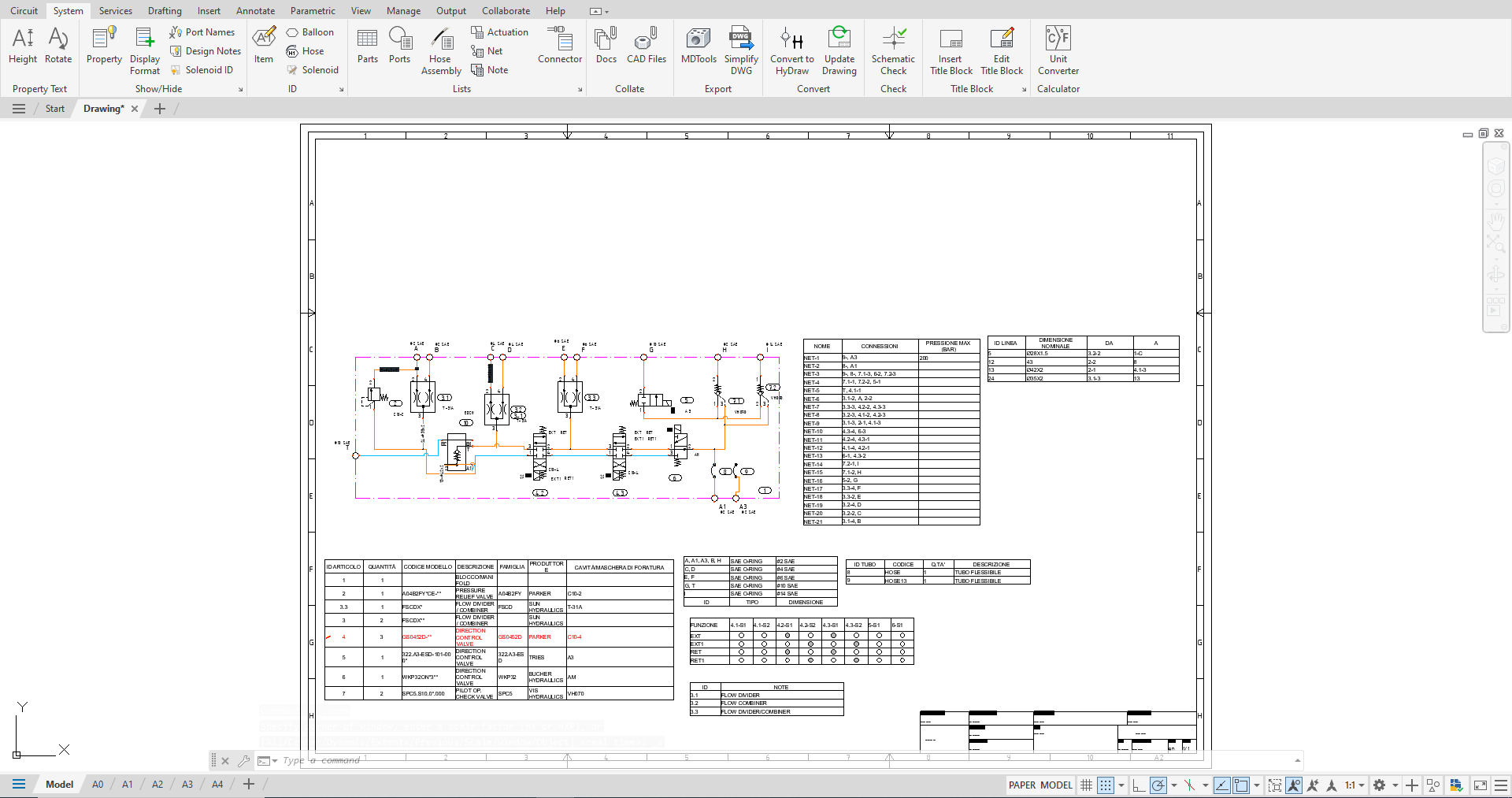
Task: Insert a Balloon ID
Action: tap(310, 32)
